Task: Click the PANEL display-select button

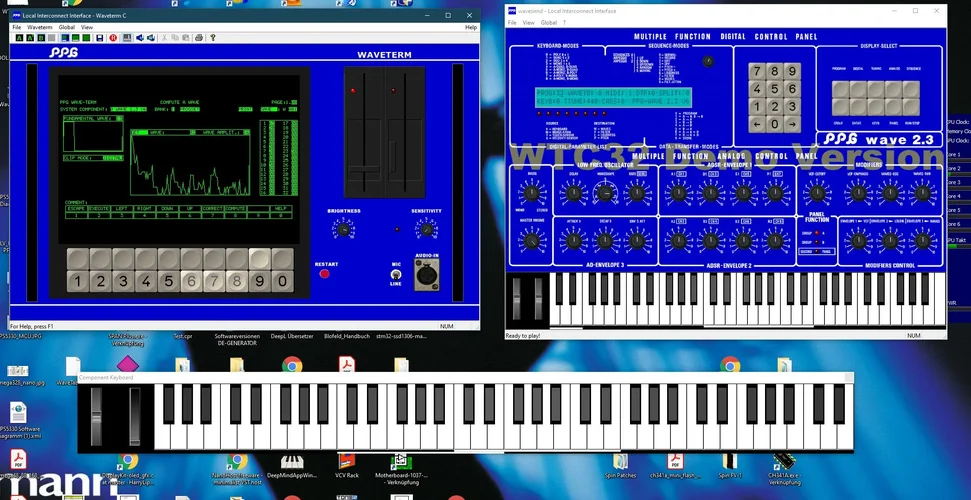Action: pos(894,107)
